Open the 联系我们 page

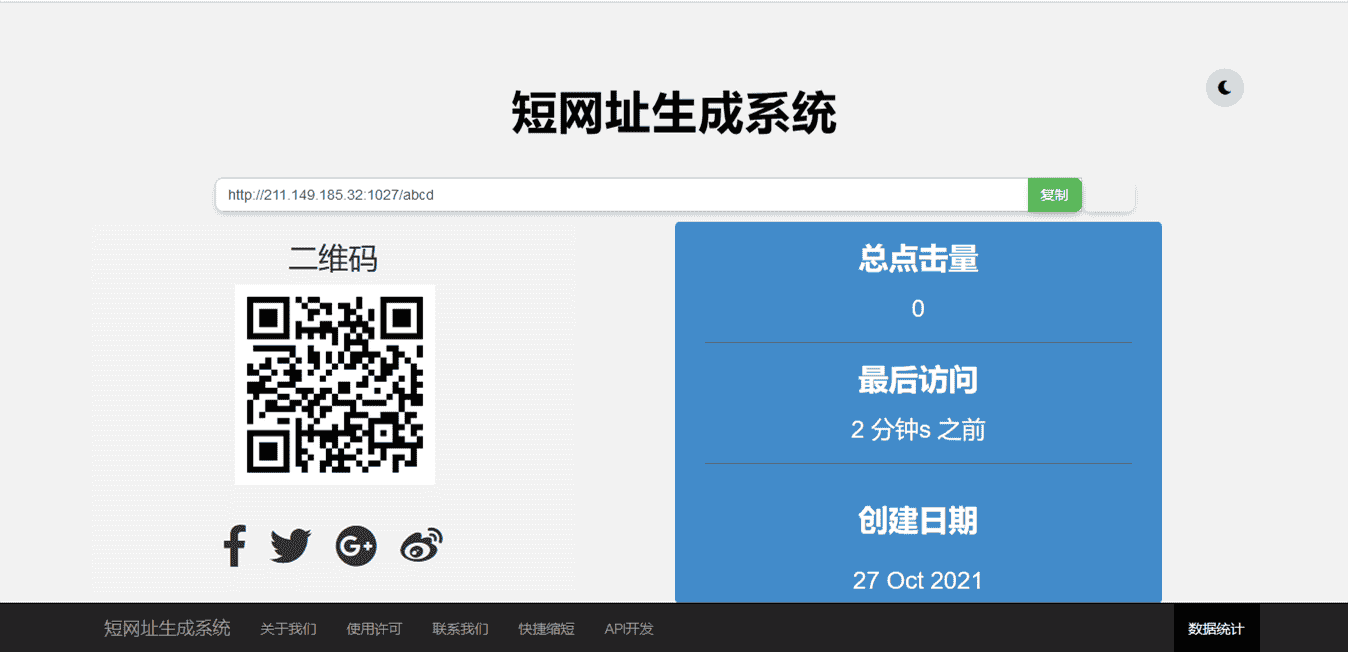[x=460, y=629]
